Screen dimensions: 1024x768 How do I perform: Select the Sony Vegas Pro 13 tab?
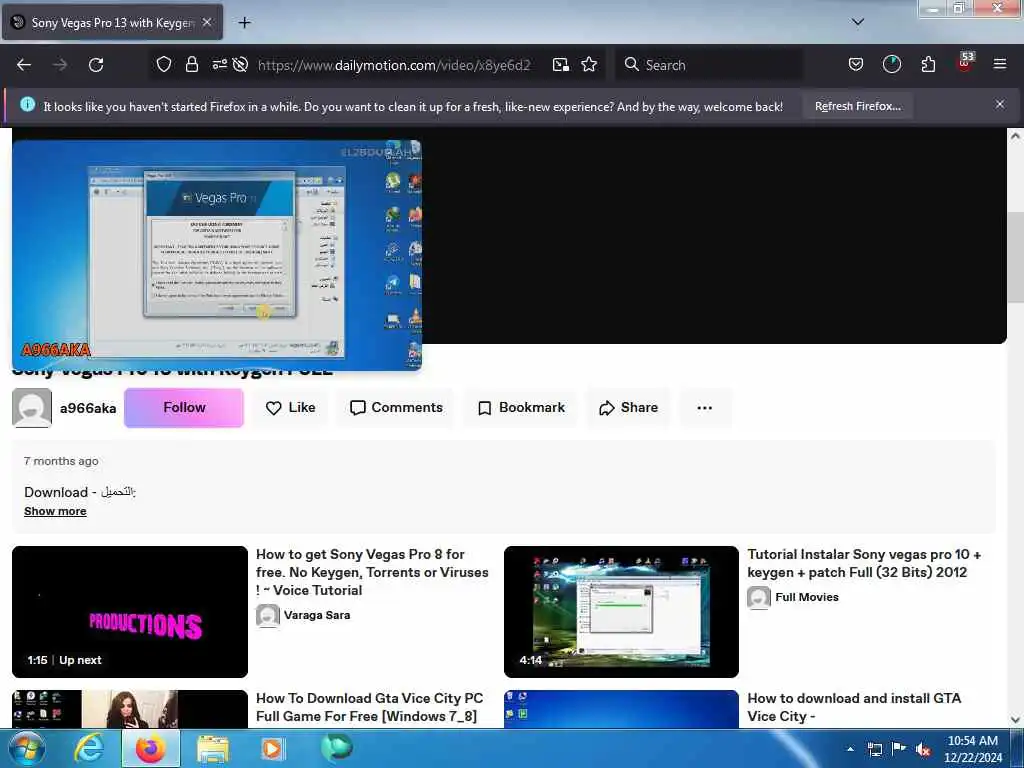112,22
